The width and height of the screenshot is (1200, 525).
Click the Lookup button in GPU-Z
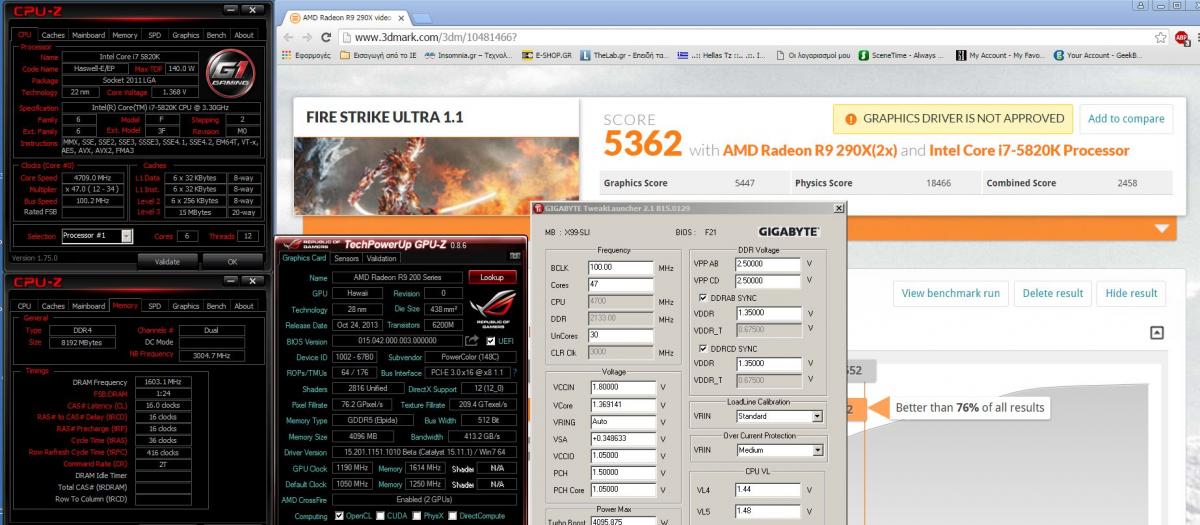(x=492, y=277)
